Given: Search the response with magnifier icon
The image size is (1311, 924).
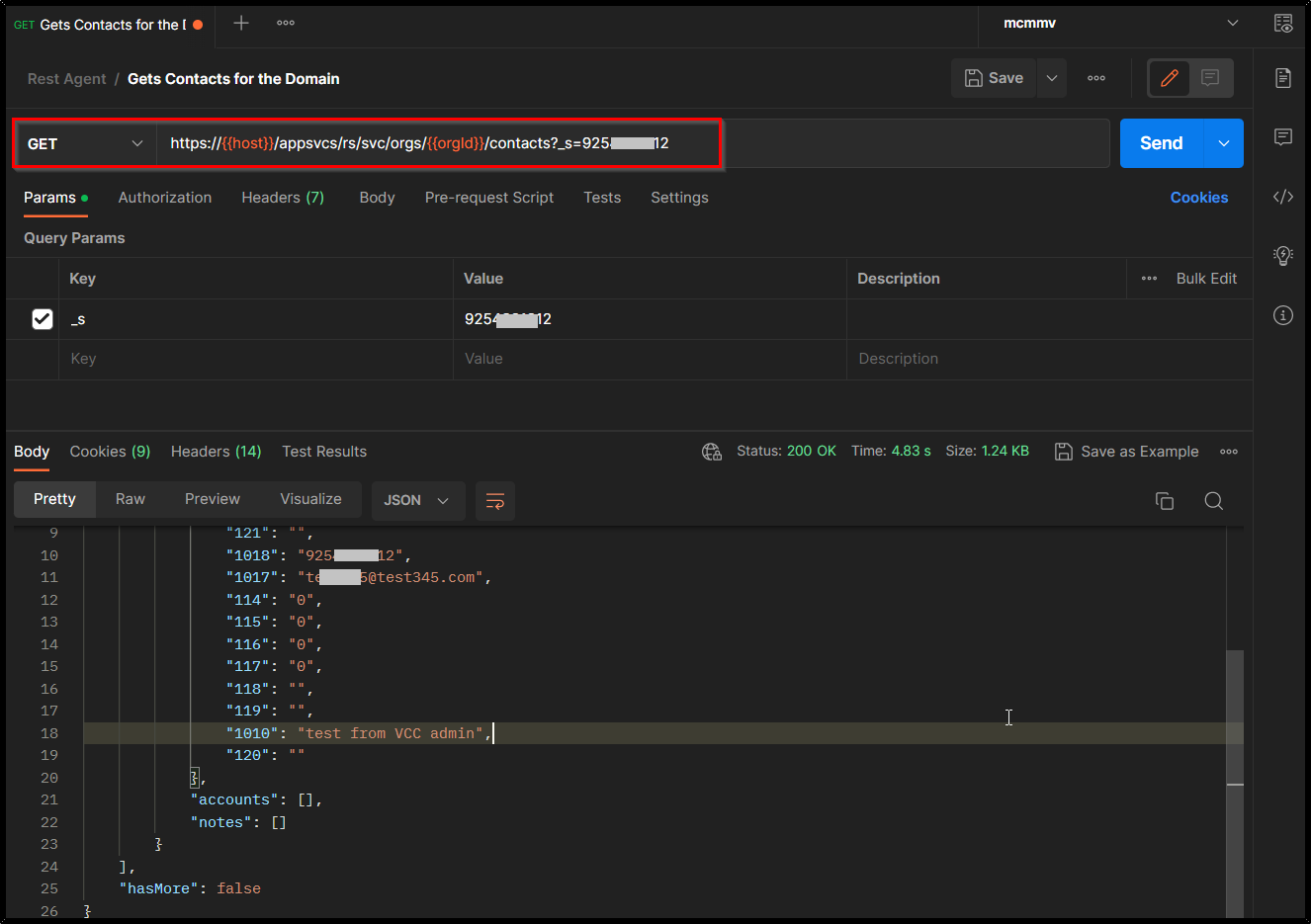Looking at the screenshot, I should 1214,501.
